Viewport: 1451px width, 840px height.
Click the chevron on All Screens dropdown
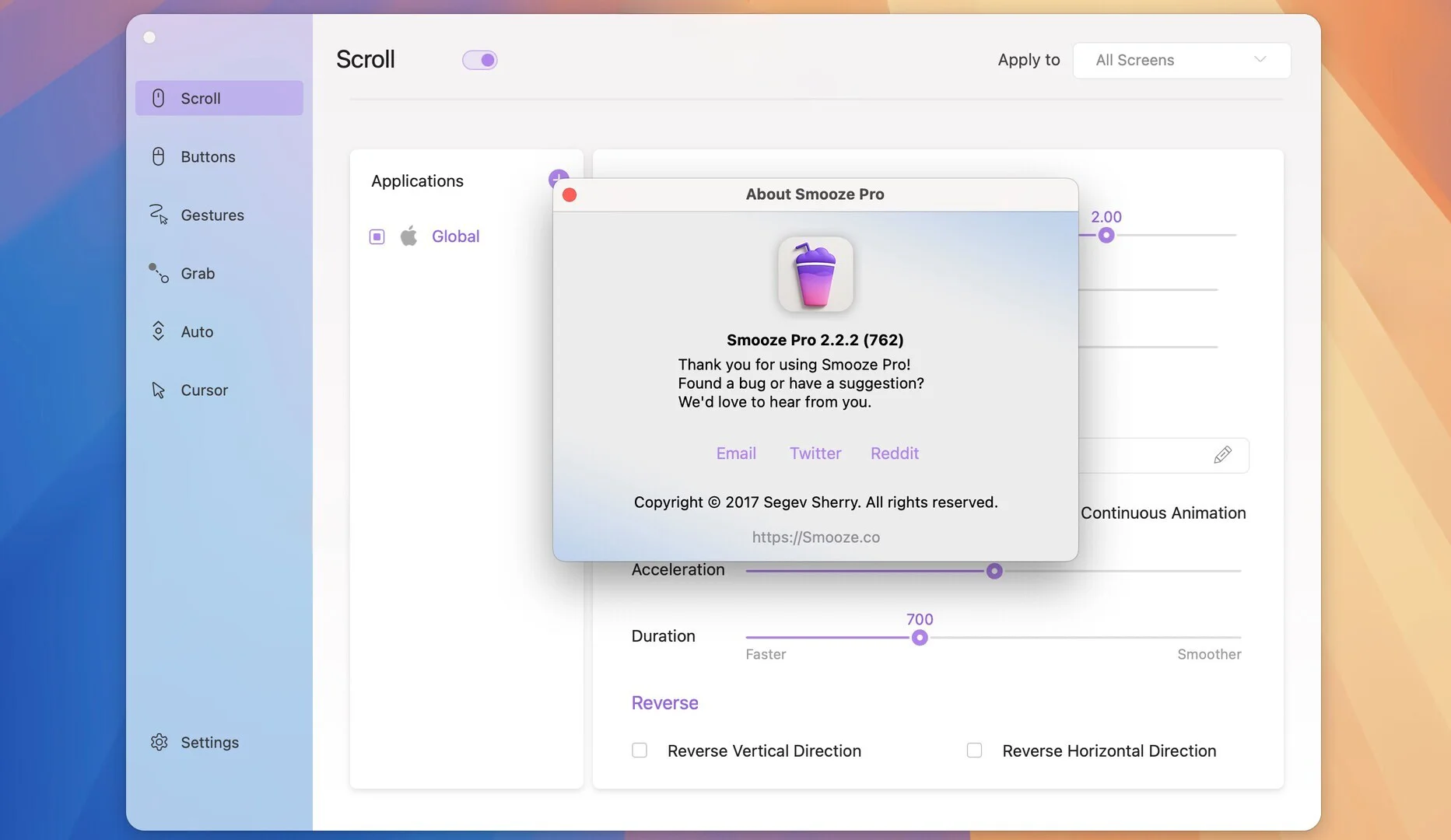pyautogui.click(x=1260, y=59)
